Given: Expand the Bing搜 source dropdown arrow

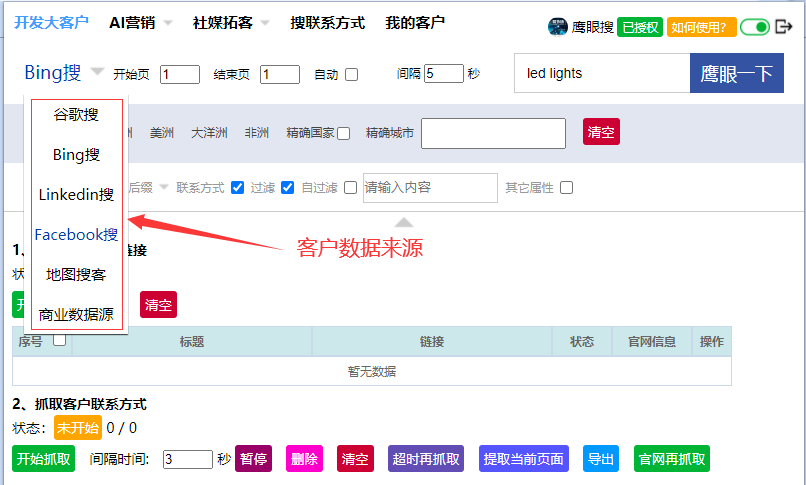Looking at the screenshot, I should coord(96,72).
